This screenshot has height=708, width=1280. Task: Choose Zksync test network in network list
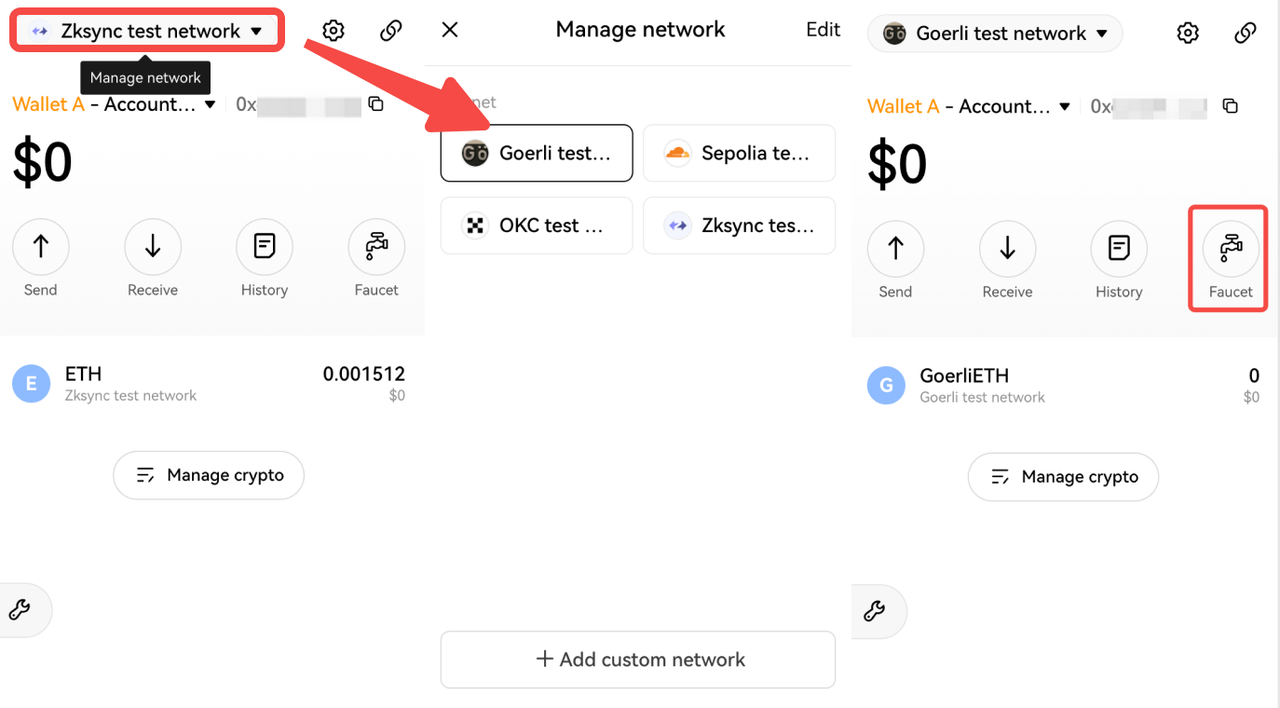pos(738,225)
